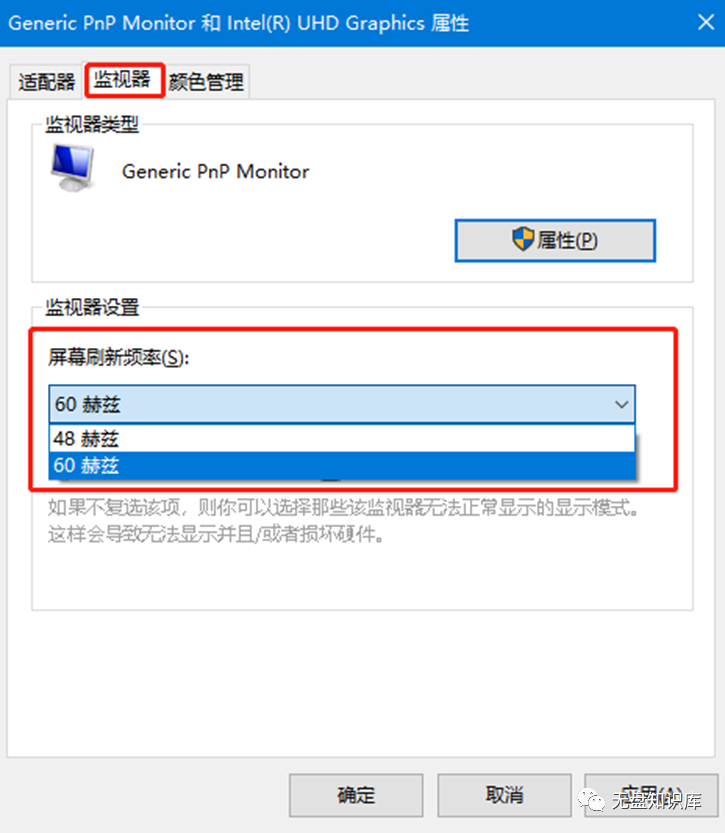
Task: Click the 60 赫兹 combo box field
Action: [x=342, y=404]
